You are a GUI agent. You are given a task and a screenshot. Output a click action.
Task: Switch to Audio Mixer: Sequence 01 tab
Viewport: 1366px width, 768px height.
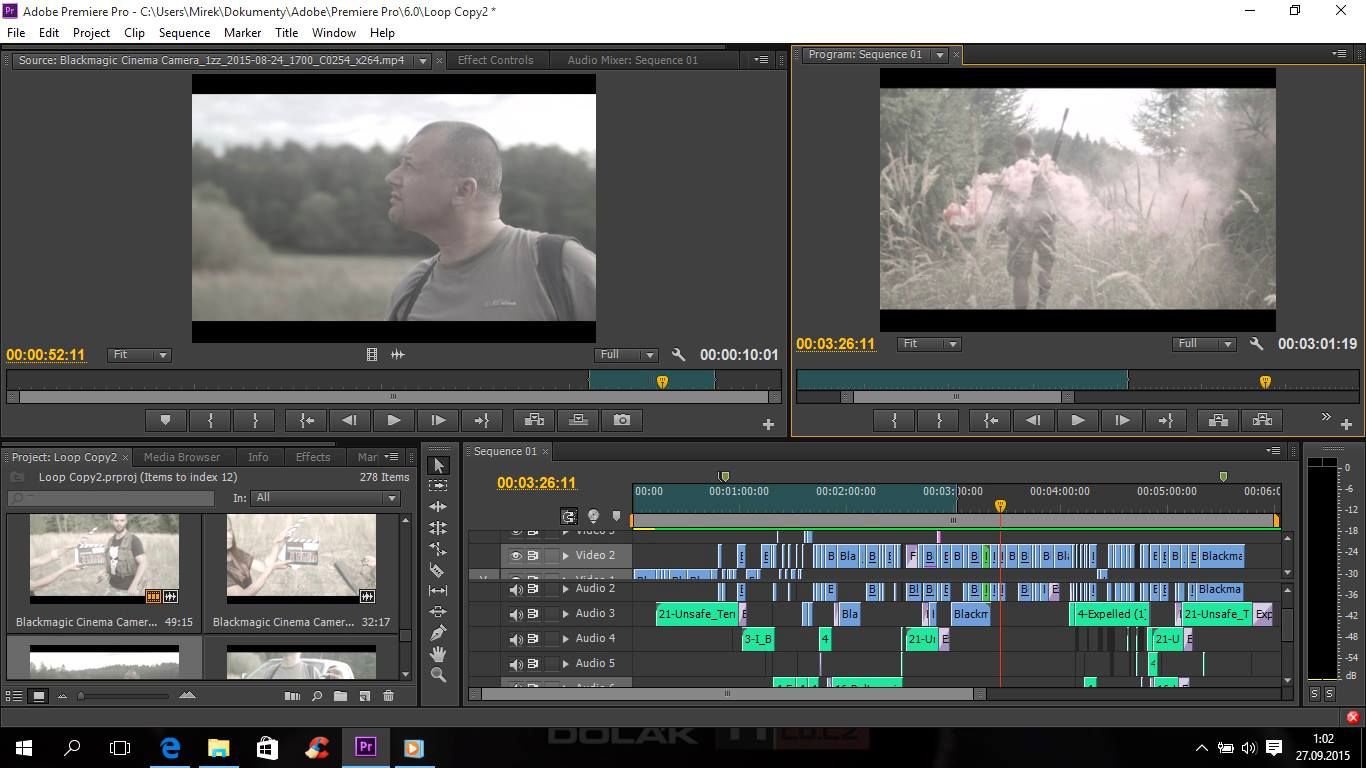point(633,60)
